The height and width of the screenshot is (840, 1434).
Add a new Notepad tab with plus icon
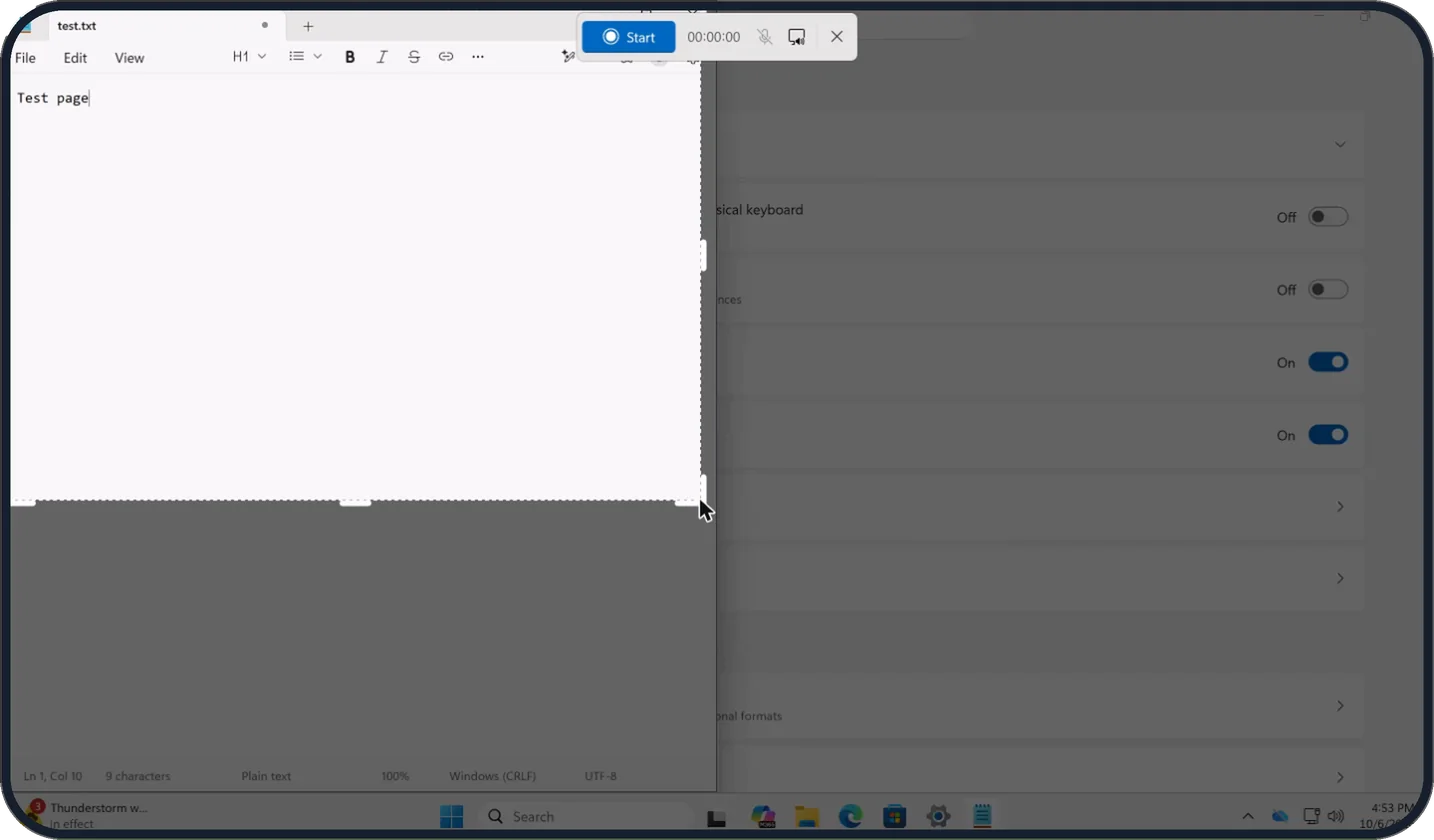[308, 26]
